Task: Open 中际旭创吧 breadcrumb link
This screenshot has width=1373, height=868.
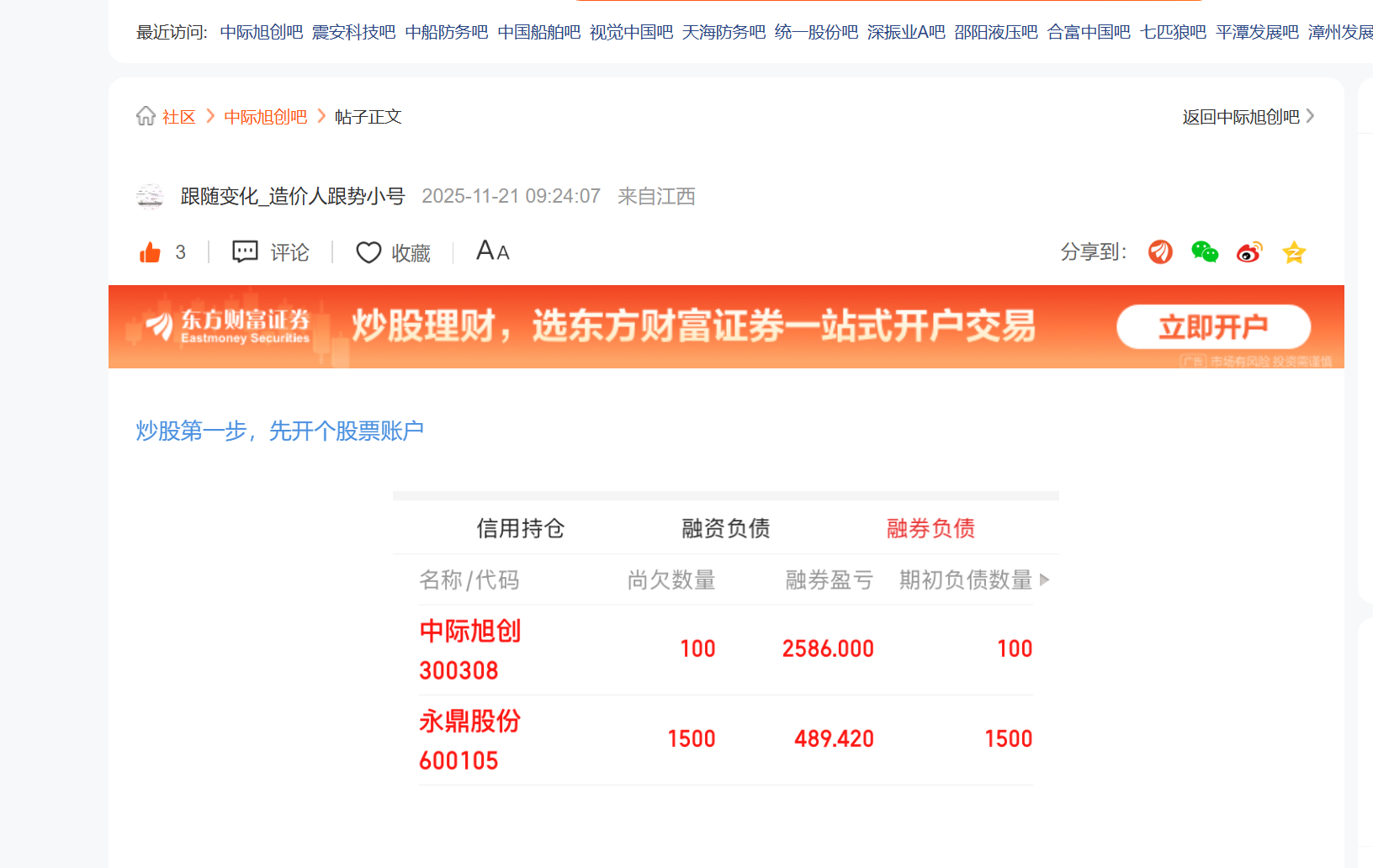Action: 266,117
